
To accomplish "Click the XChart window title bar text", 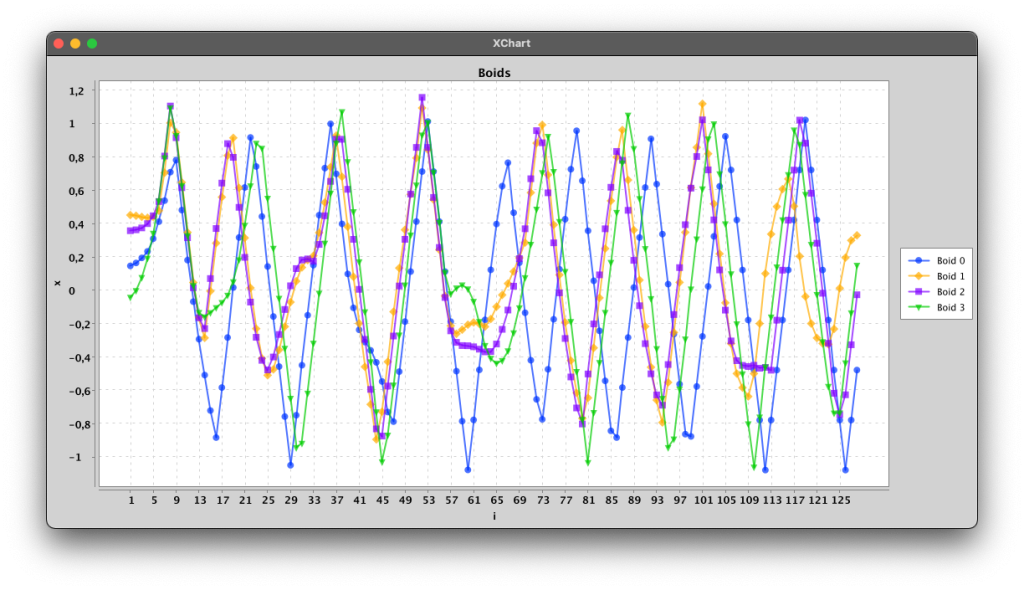I will [x=511, y=43].
